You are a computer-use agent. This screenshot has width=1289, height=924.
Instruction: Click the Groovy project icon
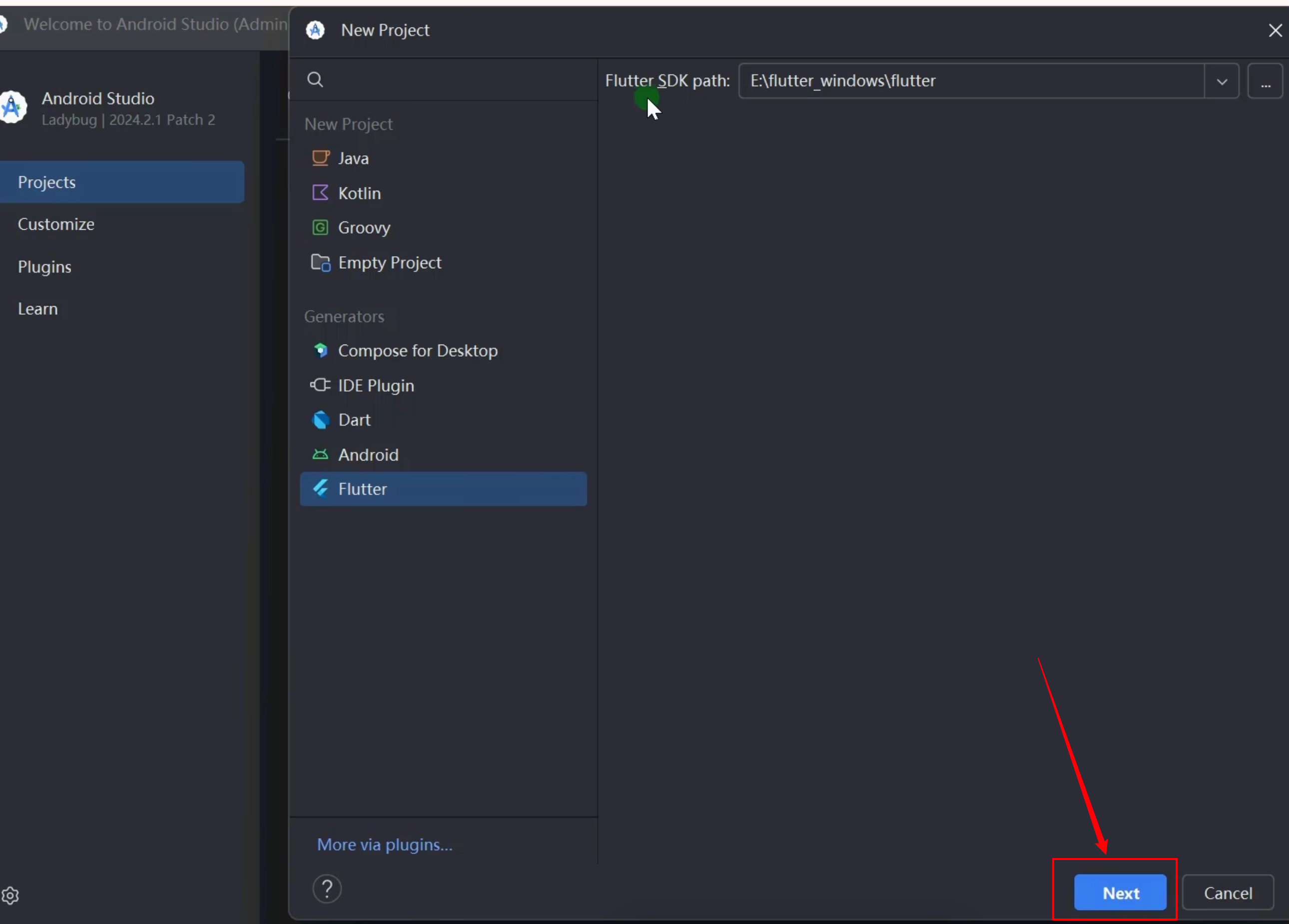(321, 227)
